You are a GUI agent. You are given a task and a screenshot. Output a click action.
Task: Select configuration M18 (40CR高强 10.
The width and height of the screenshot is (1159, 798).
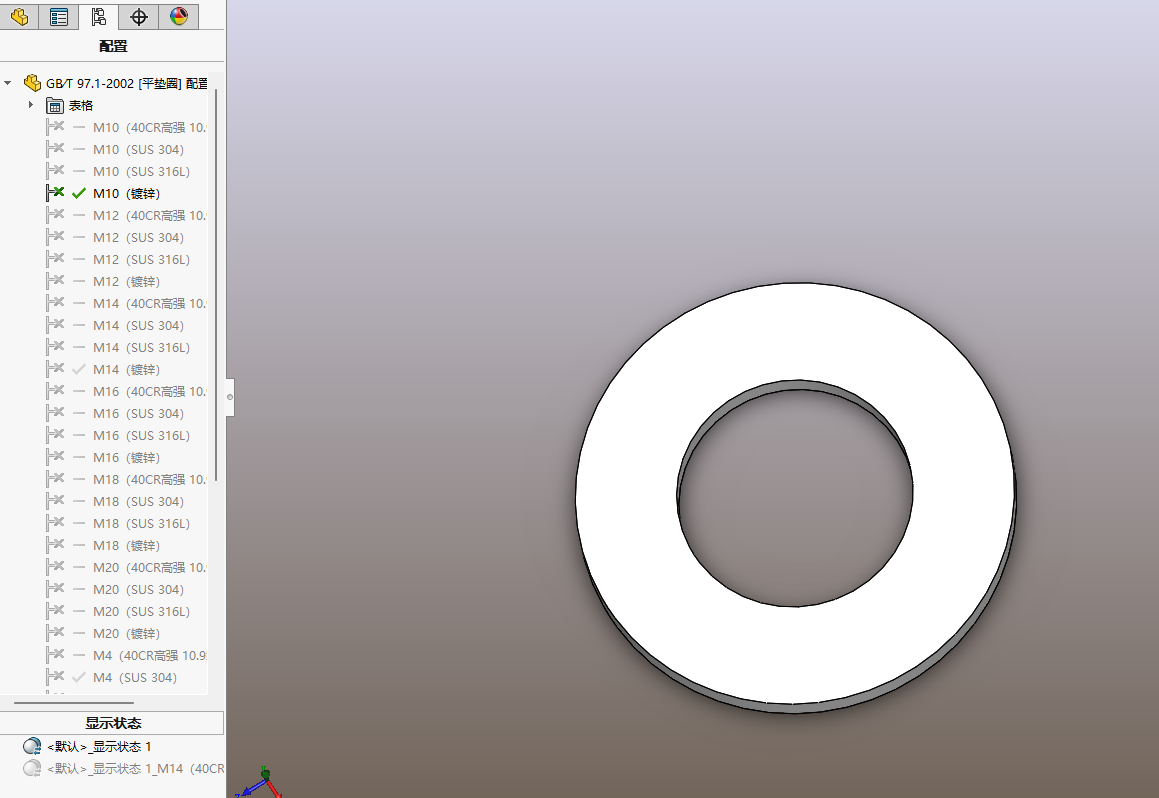(x=149, y=479)
